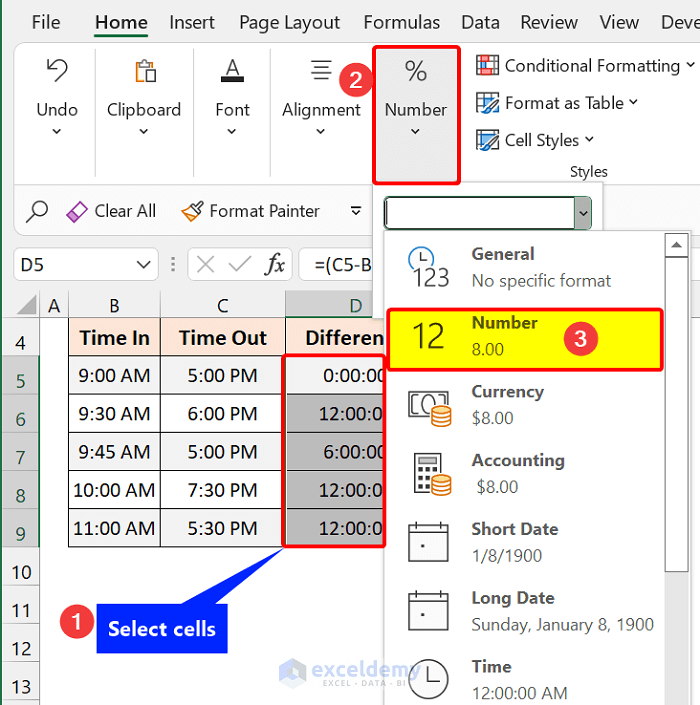Choose the General 123 format icon
This screenshot has width=700, height=705.
[428, 268]
